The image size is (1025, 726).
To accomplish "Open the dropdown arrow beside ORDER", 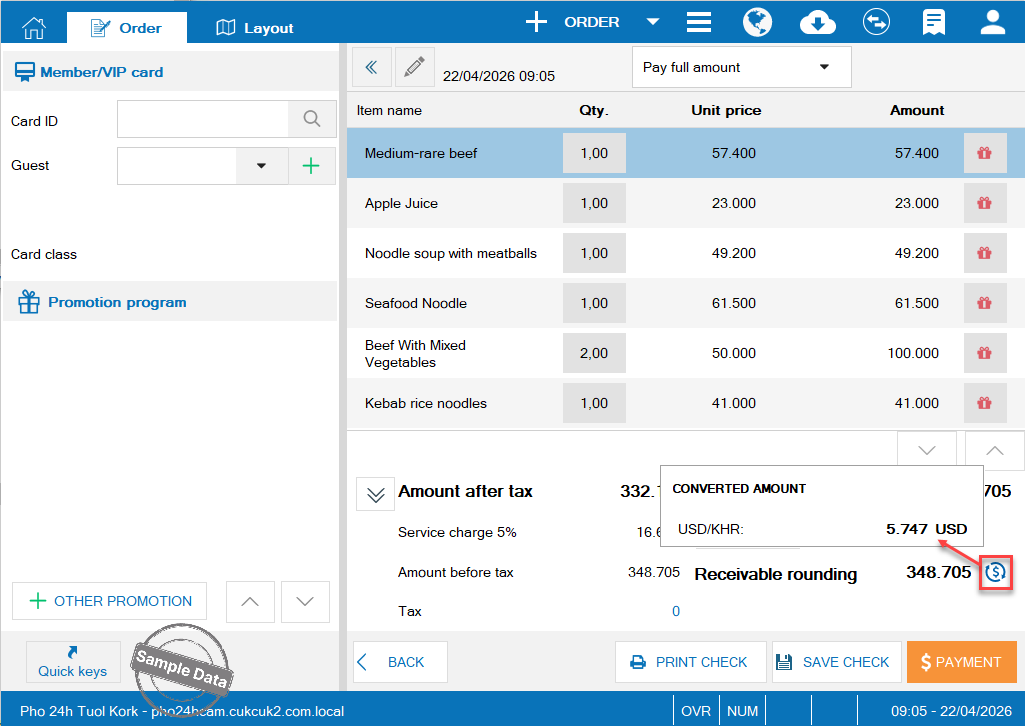I will [x=652, y=22].
